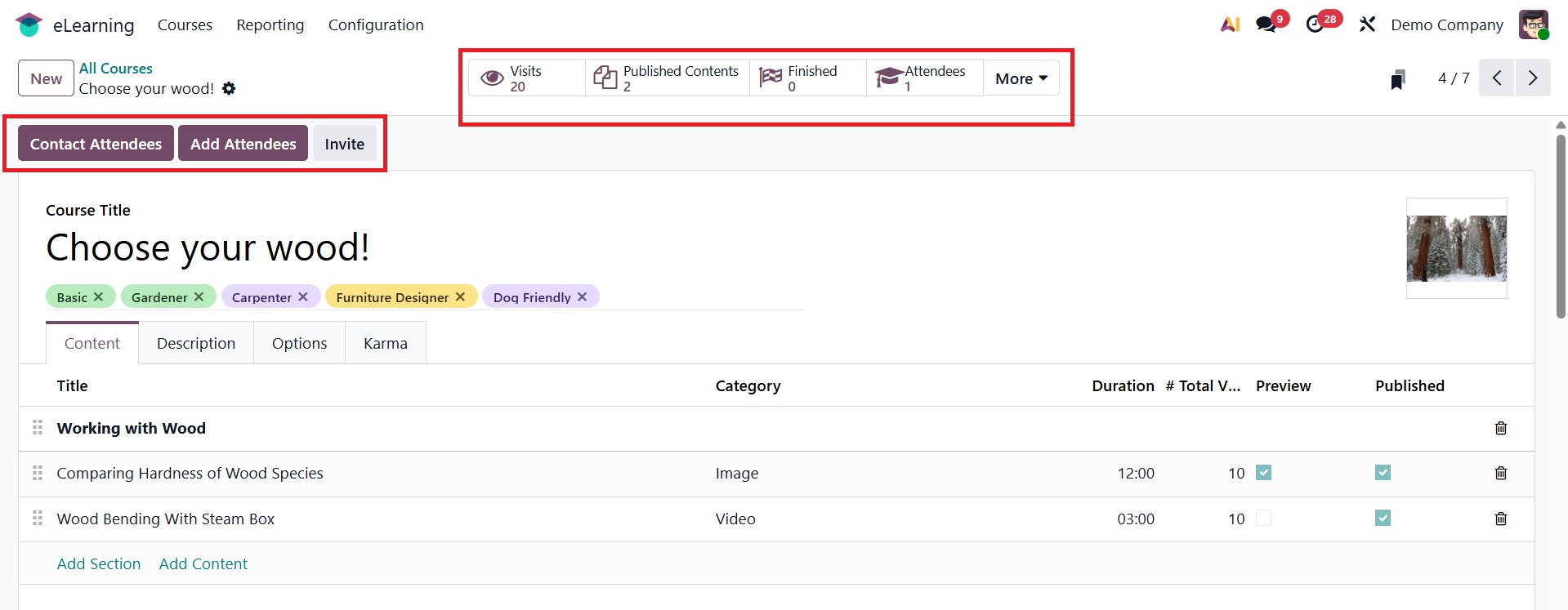Image resolution: width=1568 pixels, height=610 pixels.
Task: Click the Add Attendees button
Action: click(x=243, y=144)
